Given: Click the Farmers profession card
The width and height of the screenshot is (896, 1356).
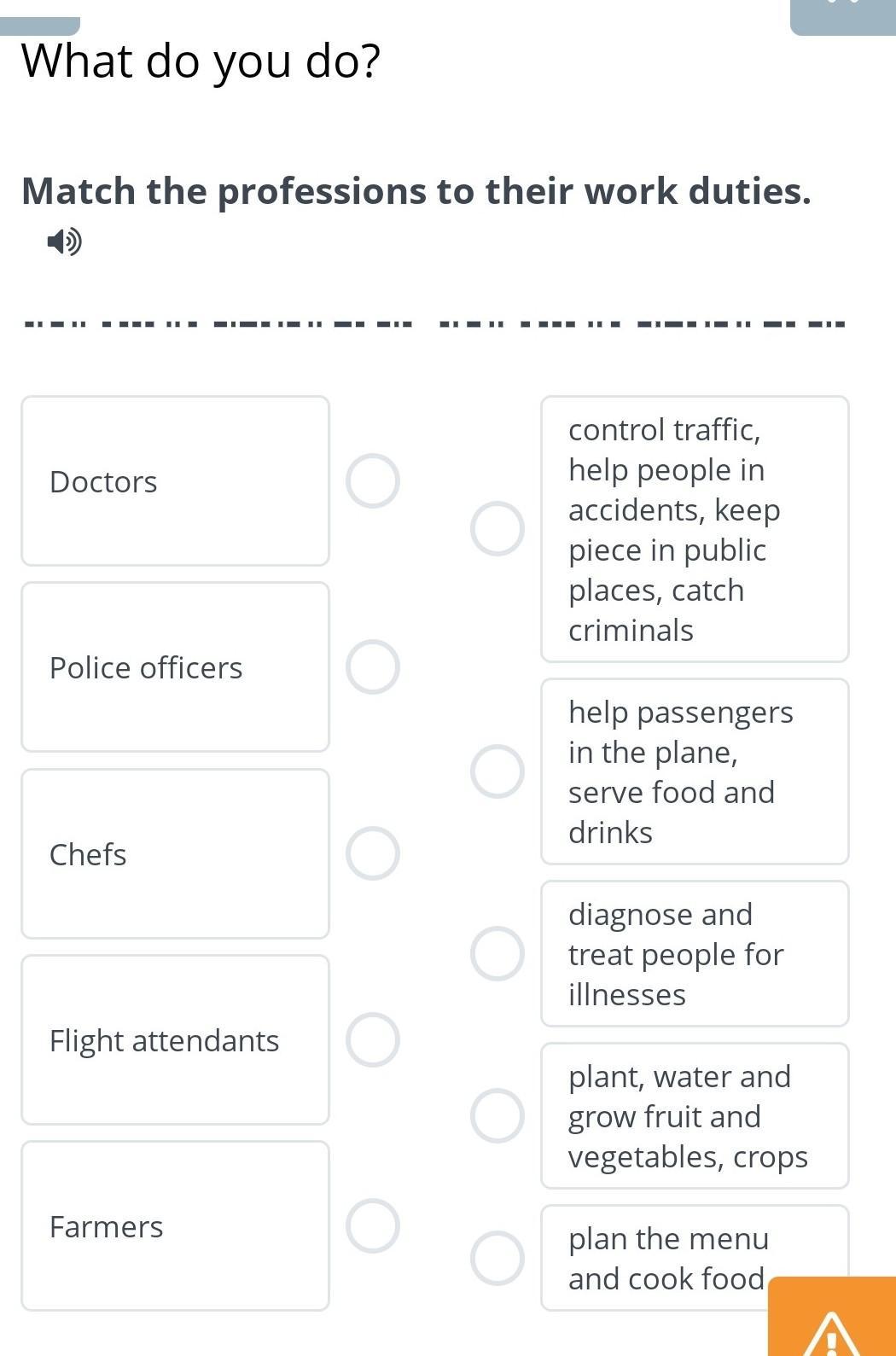Looking at the screenshot, I should [175, 1225].
